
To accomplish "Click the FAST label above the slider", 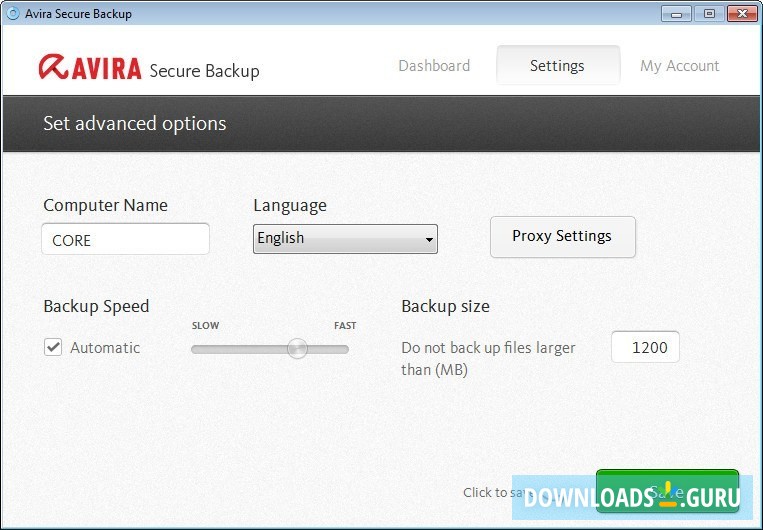I will (345, 326).
